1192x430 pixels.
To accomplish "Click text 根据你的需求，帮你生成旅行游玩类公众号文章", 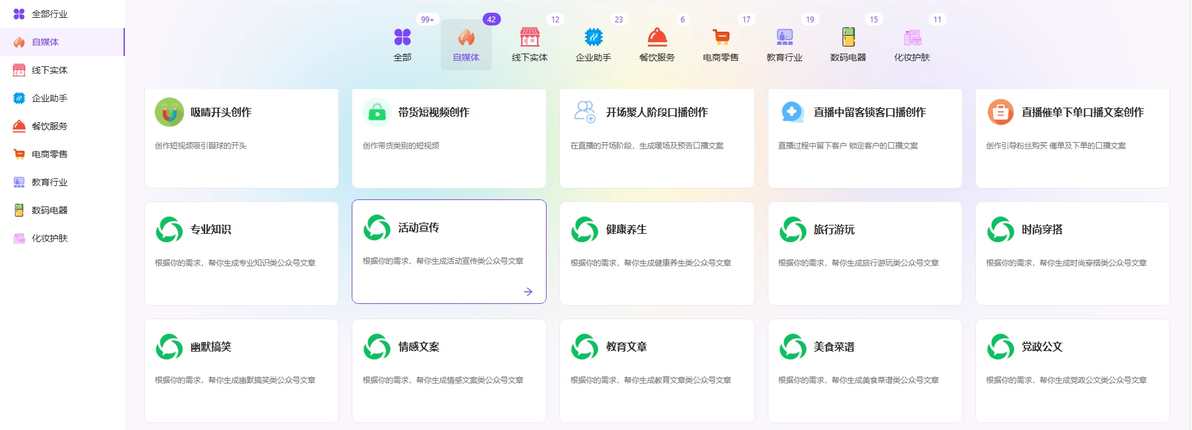I will 859,263.
